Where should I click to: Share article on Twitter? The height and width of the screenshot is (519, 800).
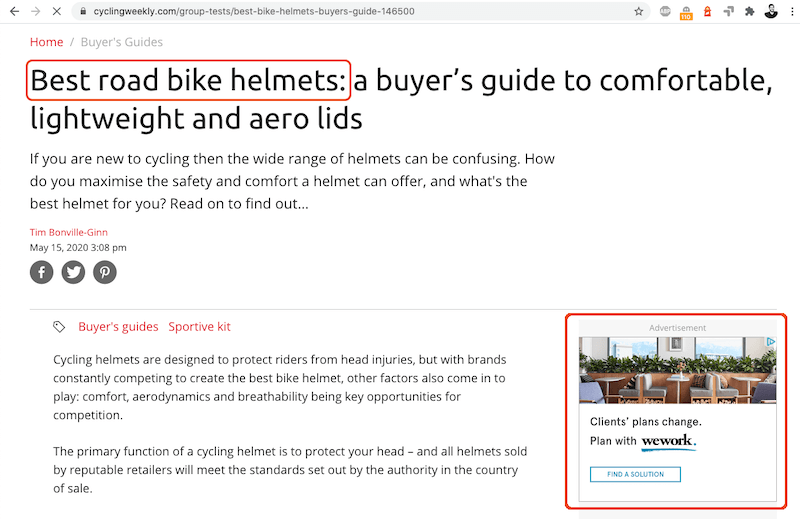(x=73, y=272)
